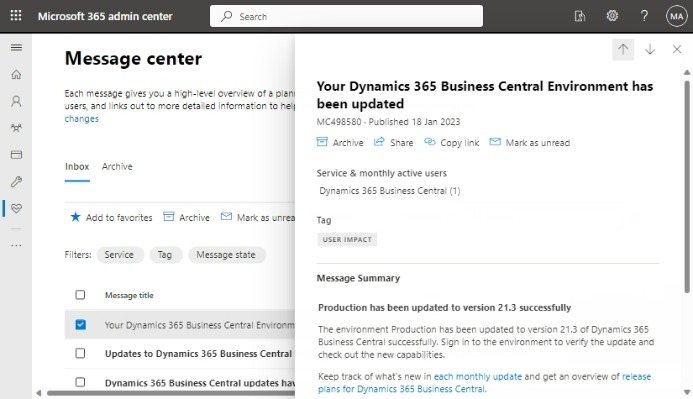Switch to the Inbox tab
Viewport: 693px width, 399px height.
(77, 167)
